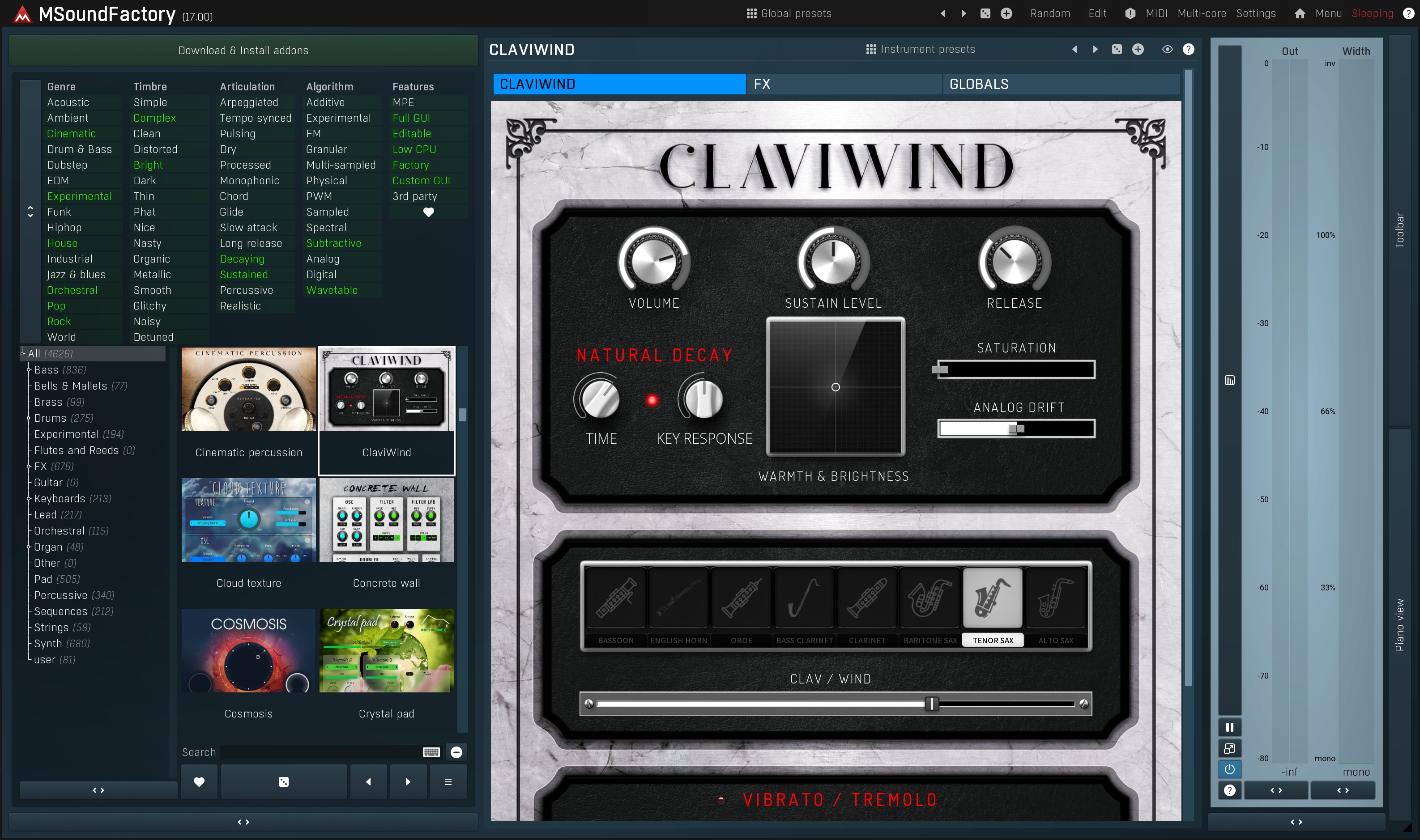
Task: Click Download & Install addons button
Action: 243,51
